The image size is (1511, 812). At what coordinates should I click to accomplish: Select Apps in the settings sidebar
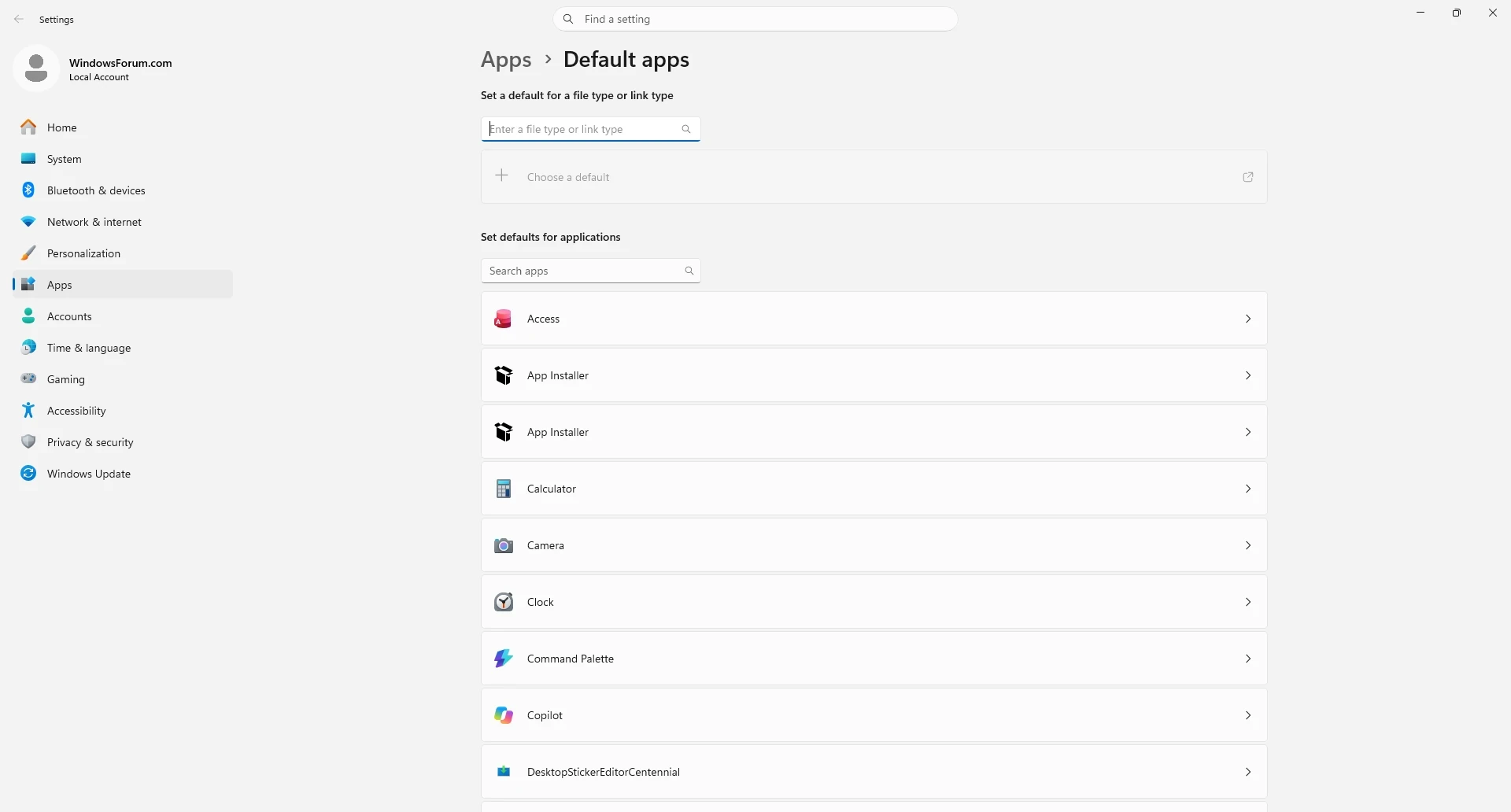pos(123,285)
